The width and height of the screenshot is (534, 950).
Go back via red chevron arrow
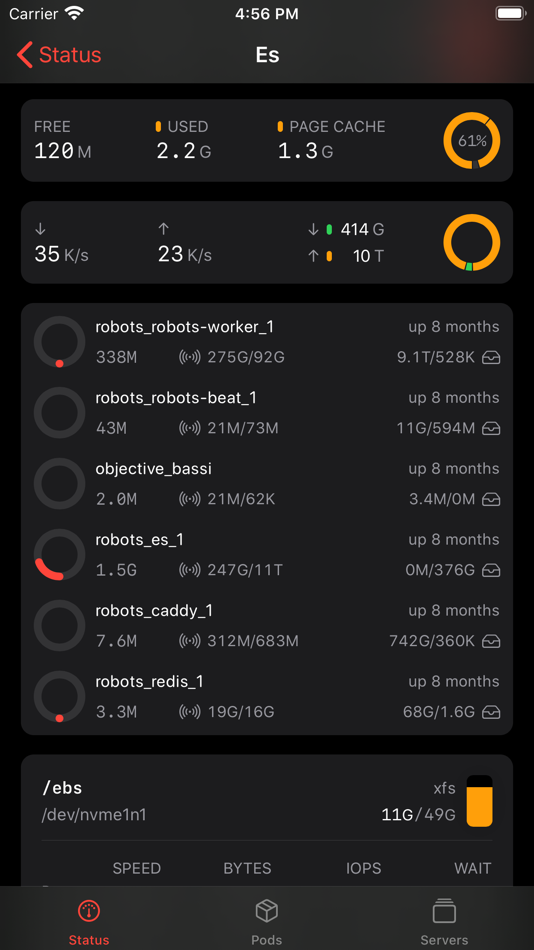24,55
